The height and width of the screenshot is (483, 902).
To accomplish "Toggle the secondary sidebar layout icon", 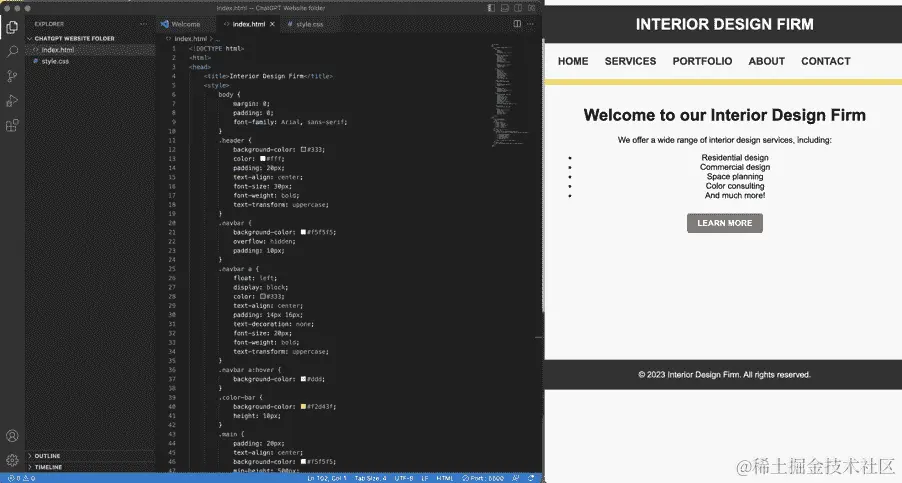I will (518, 8).
